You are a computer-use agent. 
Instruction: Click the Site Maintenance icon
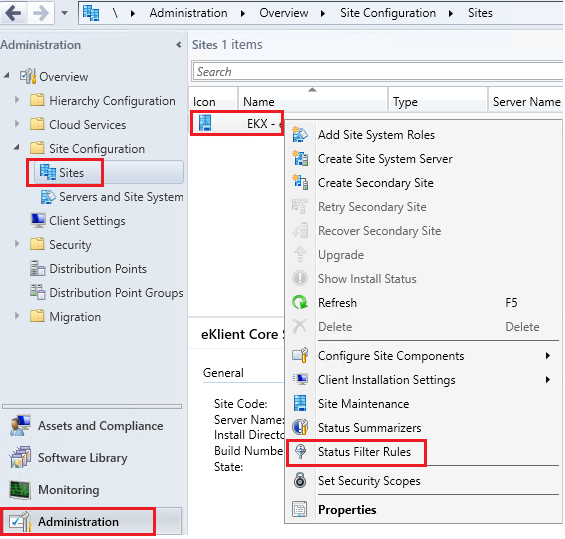point(300,404)
